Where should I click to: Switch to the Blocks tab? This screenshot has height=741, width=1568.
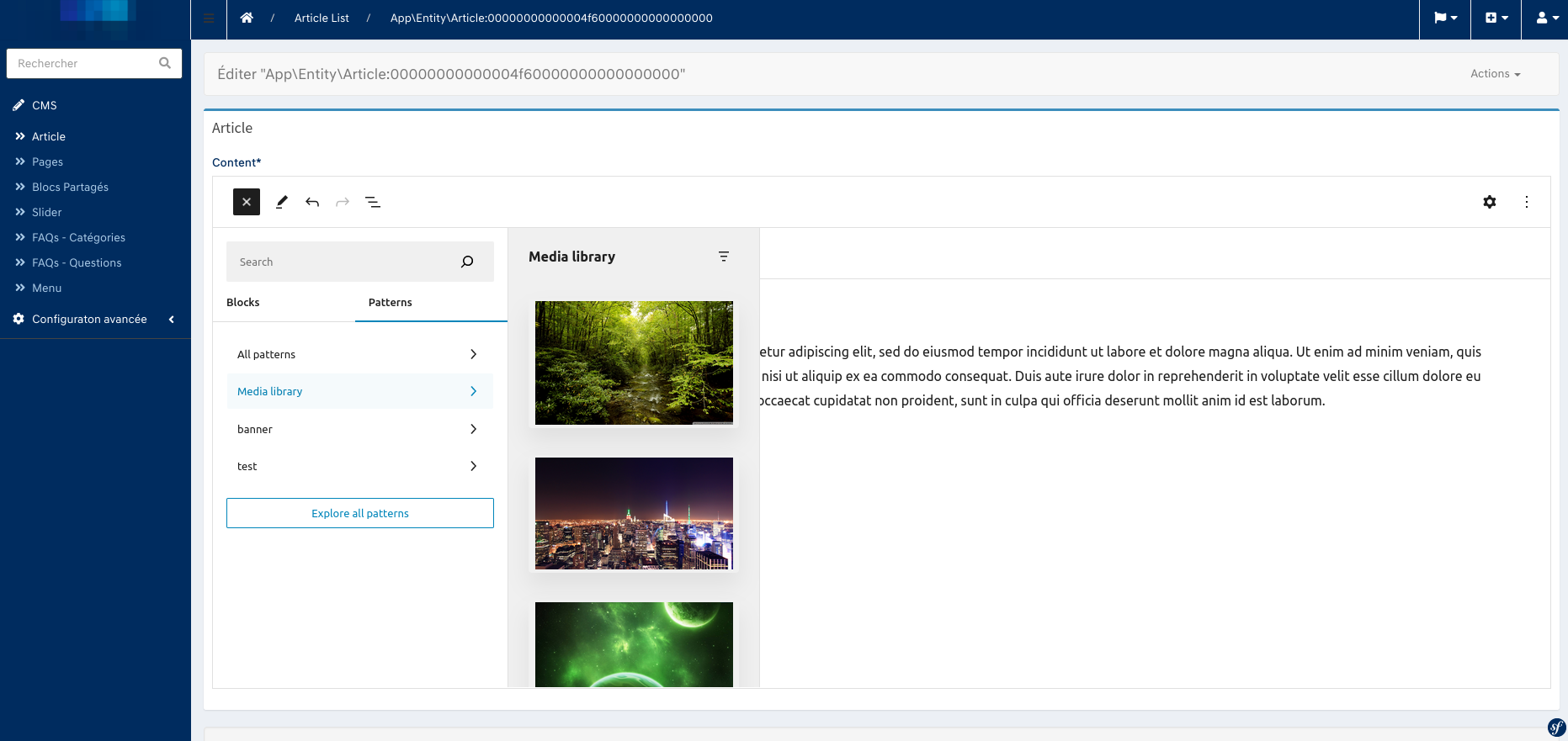click(243, 303)
